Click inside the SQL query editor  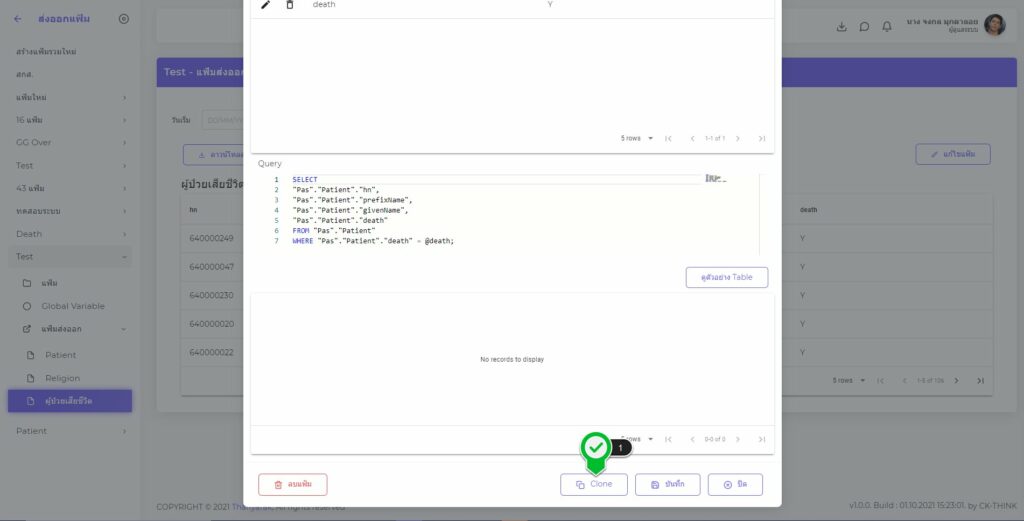500,215
